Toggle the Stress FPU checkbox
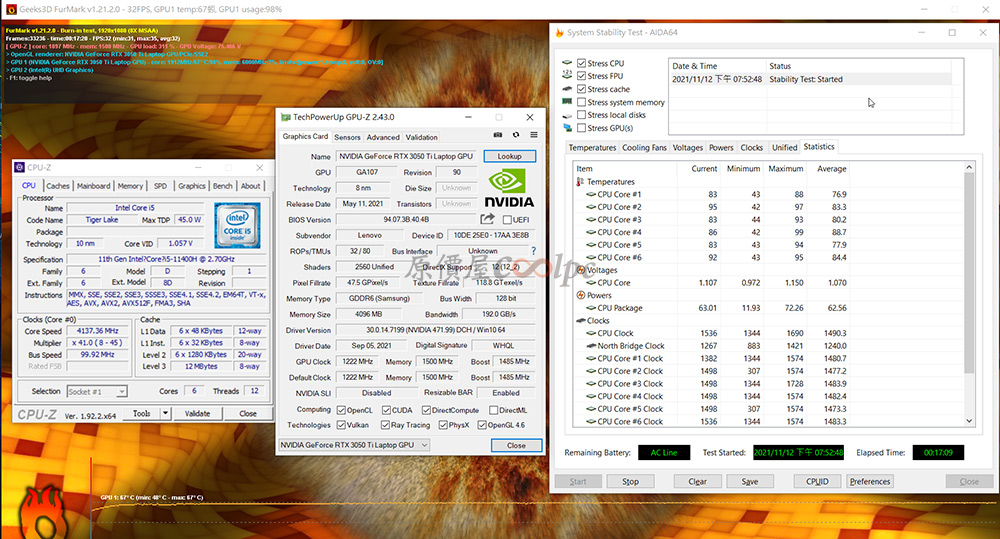Image resolution: width=1000 pixels, height=539 pixels. click(581, 76)
